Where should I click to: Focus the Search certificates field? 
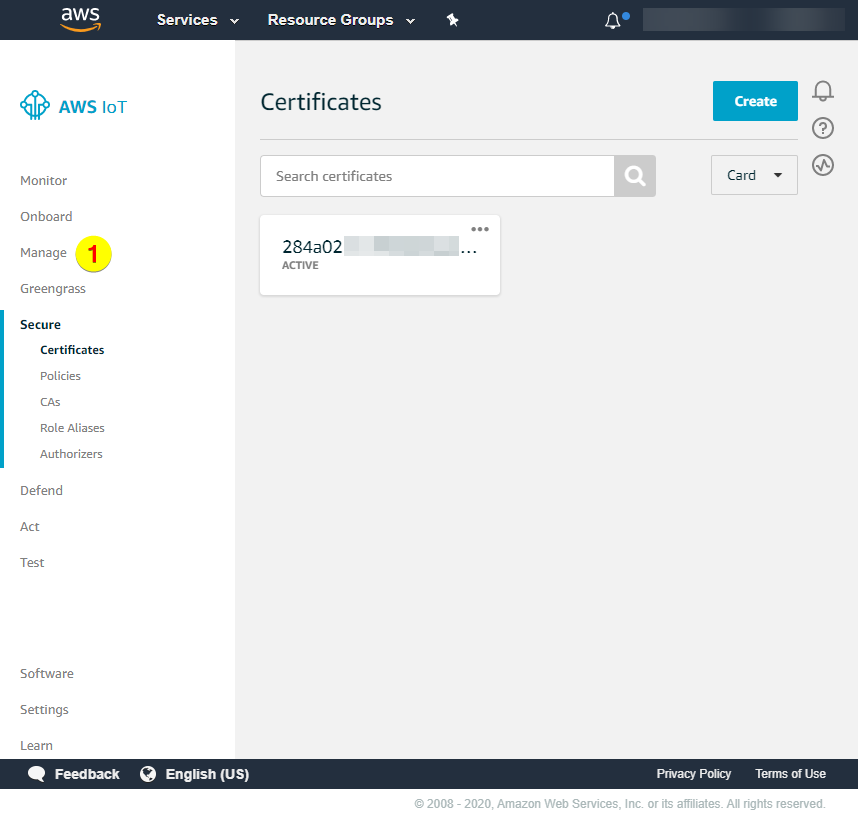(x=436, y=176)
